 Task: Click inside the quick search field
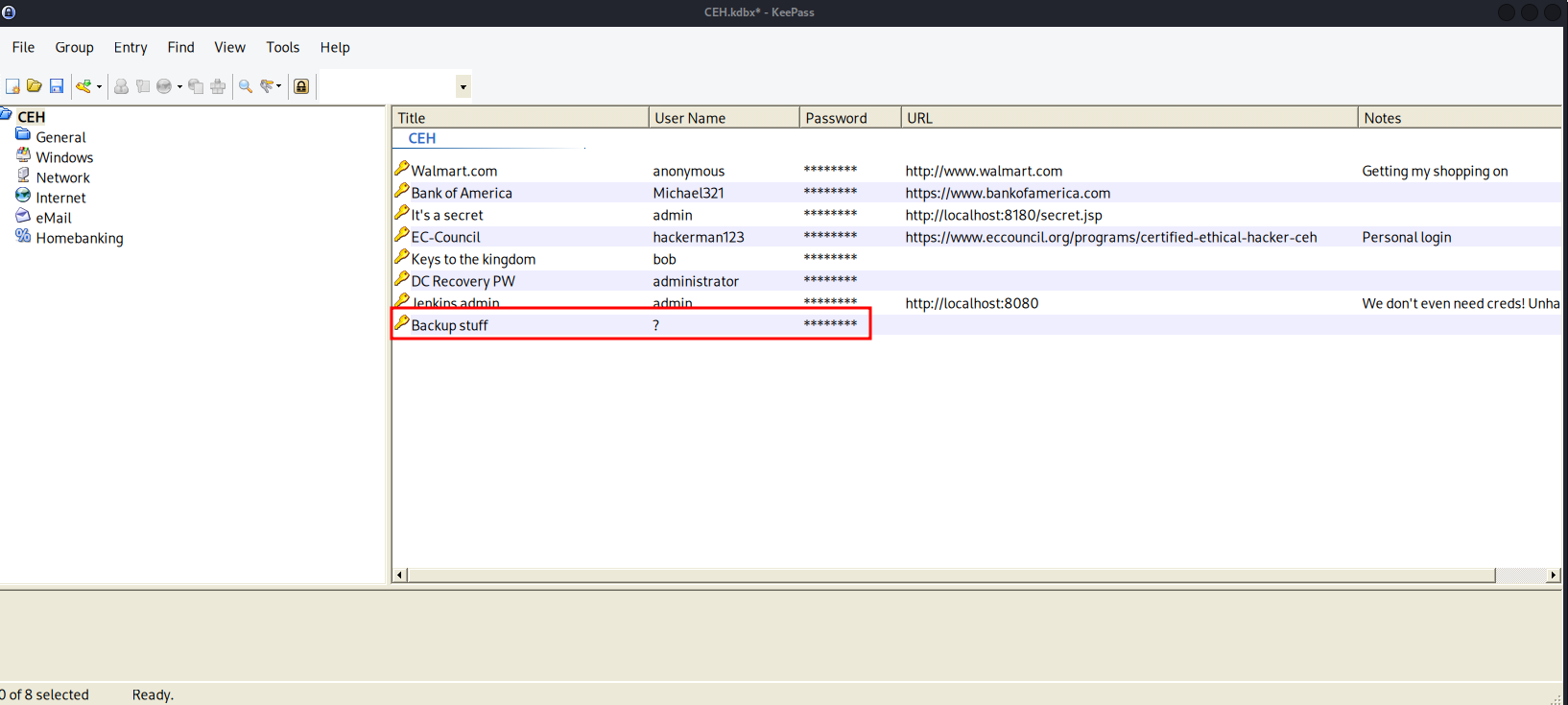(x=387, y=87)
